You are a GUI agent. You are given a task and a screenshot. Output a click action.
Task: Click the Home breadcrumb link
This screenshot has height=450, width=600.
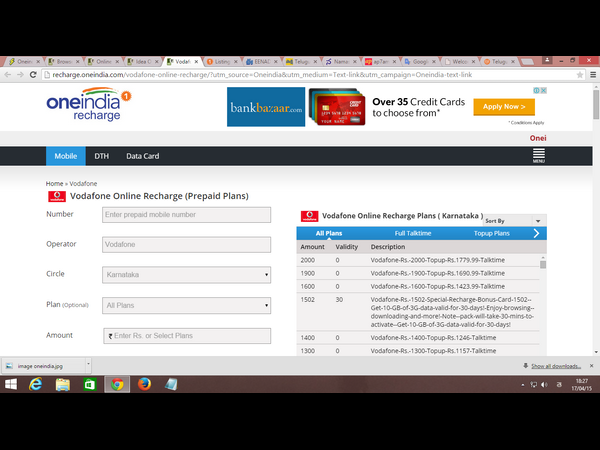tap(54, 184)
